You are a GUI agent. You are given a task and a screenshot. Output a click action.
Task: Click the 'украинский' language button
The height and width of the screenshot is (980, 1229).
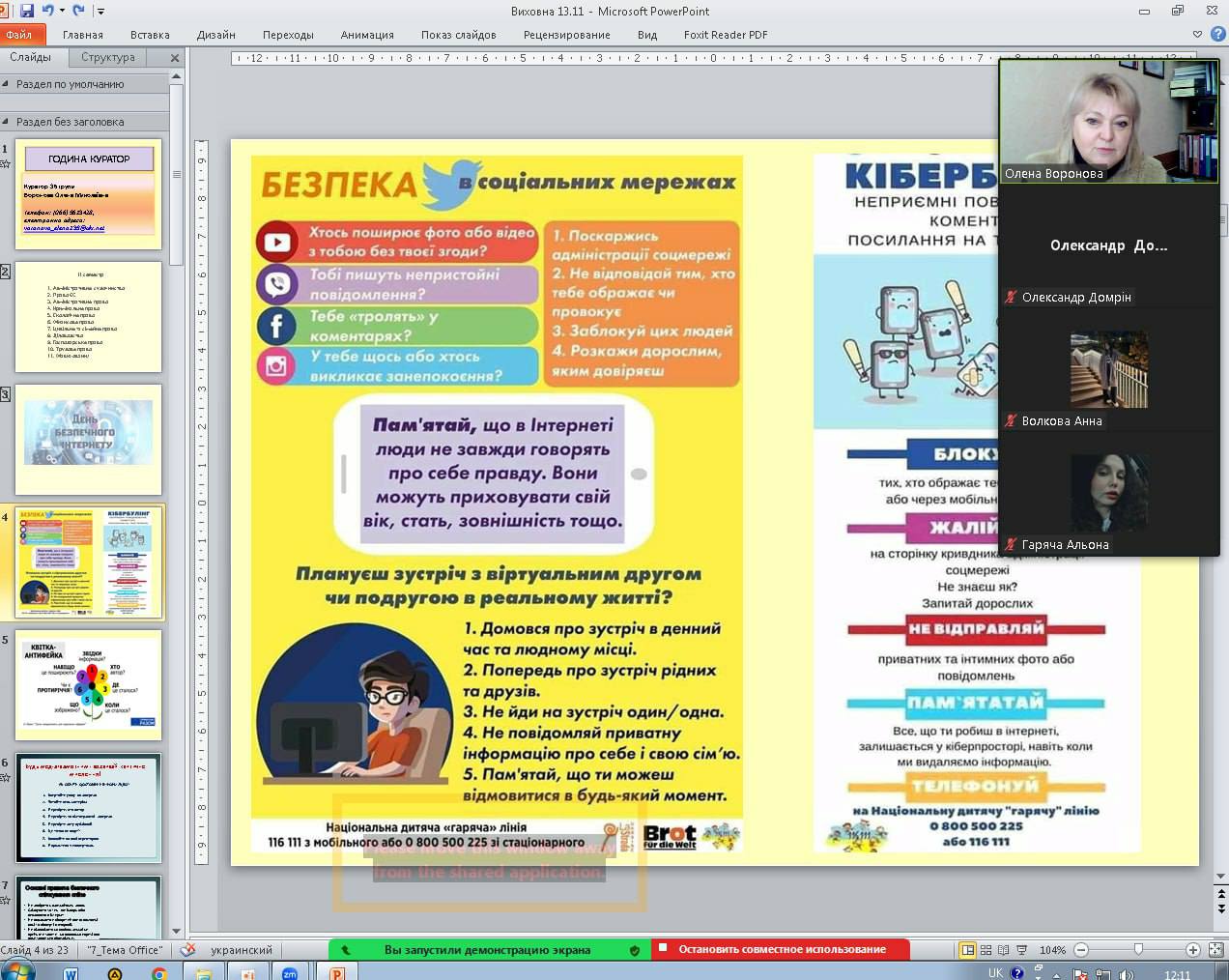click(x=242, y=950)
